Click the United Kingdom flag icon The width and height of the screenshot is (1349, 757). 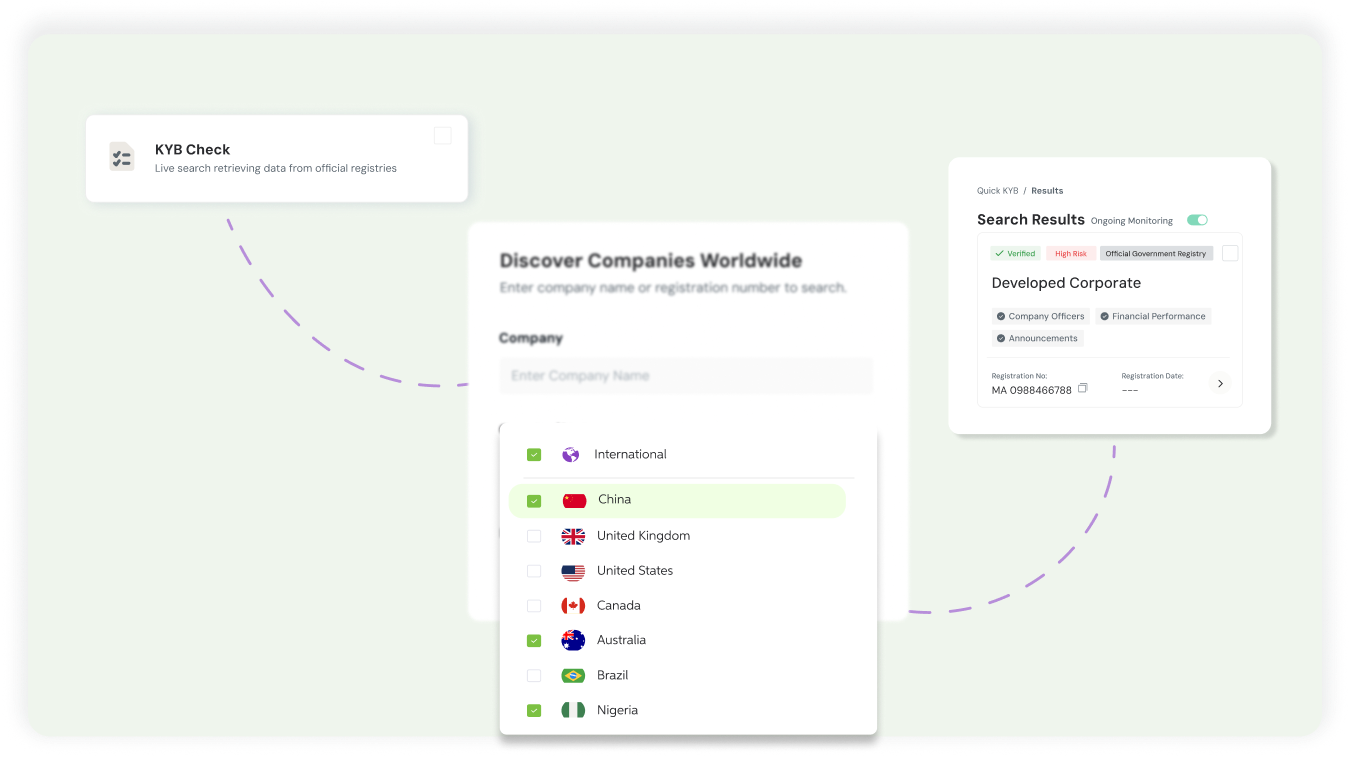click(573, 536)
